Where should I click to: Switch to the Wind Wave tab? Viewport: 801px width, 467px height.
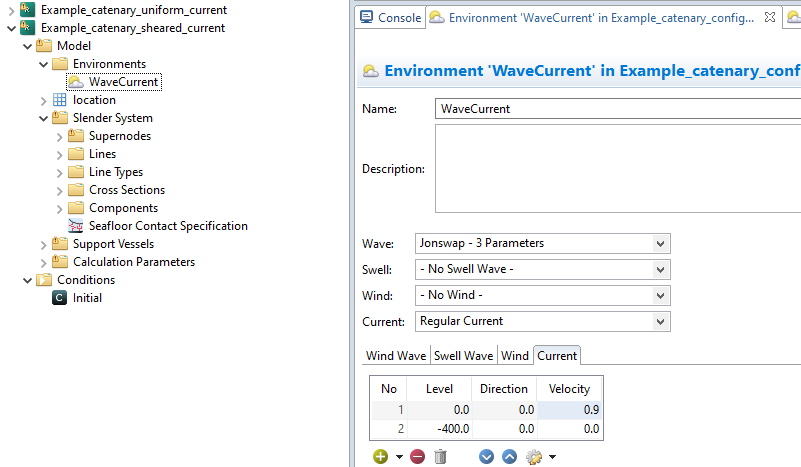point(395,356)
